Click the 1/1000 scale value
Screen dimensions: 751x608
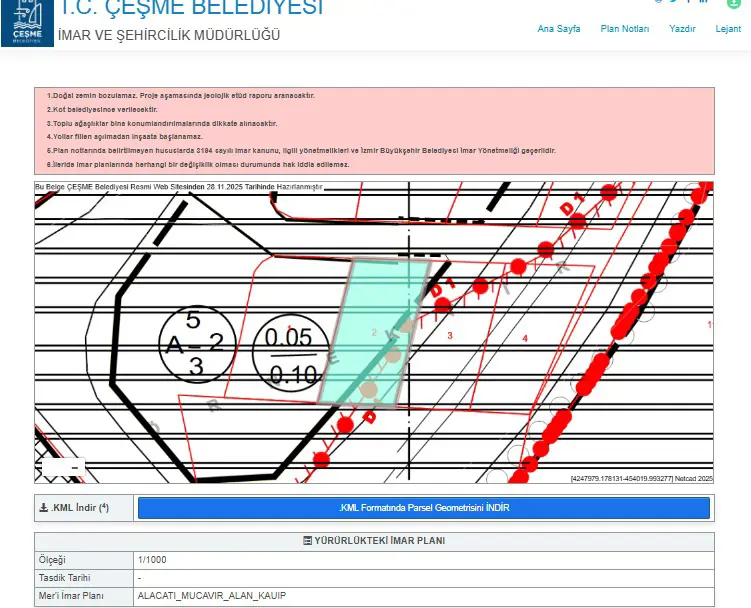152,560
